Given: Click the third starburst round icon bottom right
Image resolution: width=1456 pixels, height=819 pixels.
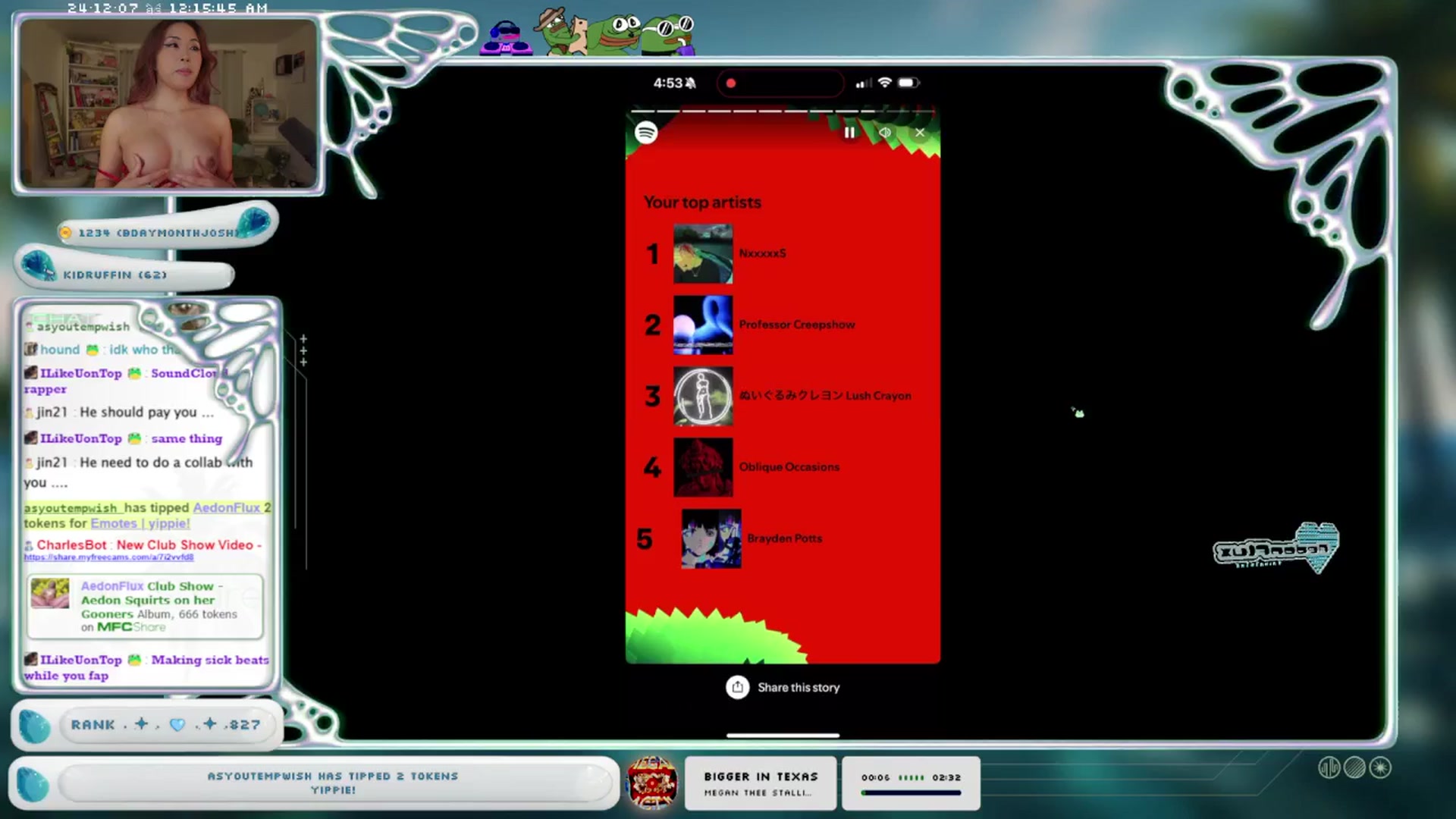Looking at the screenshot, I should click(x=1380, y=768).
